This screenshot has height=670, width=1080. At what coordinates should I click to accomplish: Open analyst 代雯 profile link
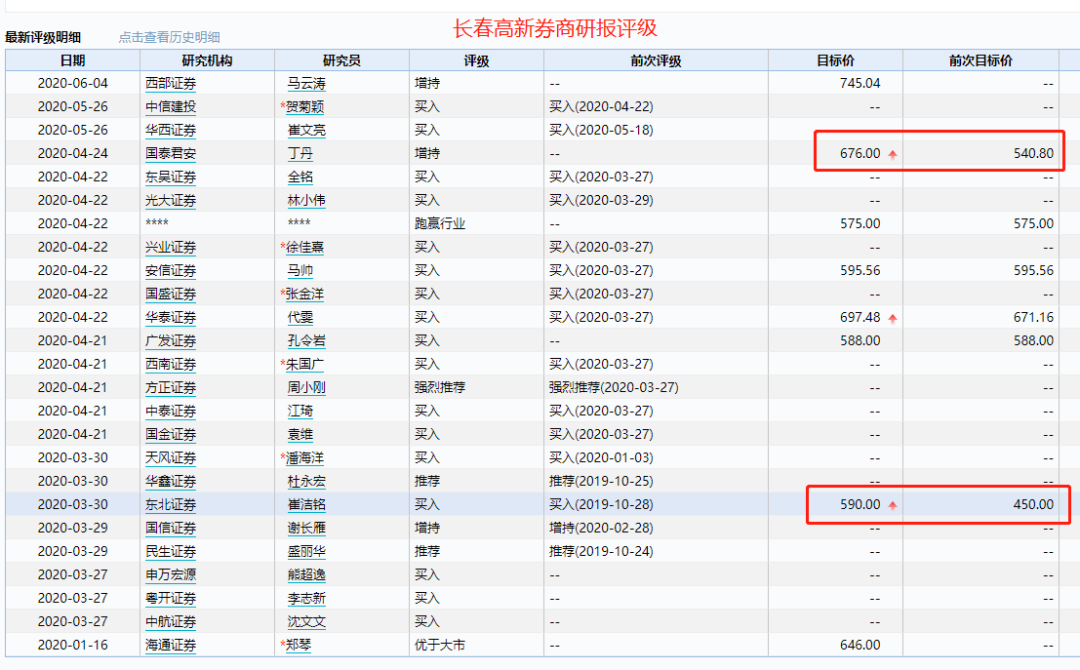300,317
